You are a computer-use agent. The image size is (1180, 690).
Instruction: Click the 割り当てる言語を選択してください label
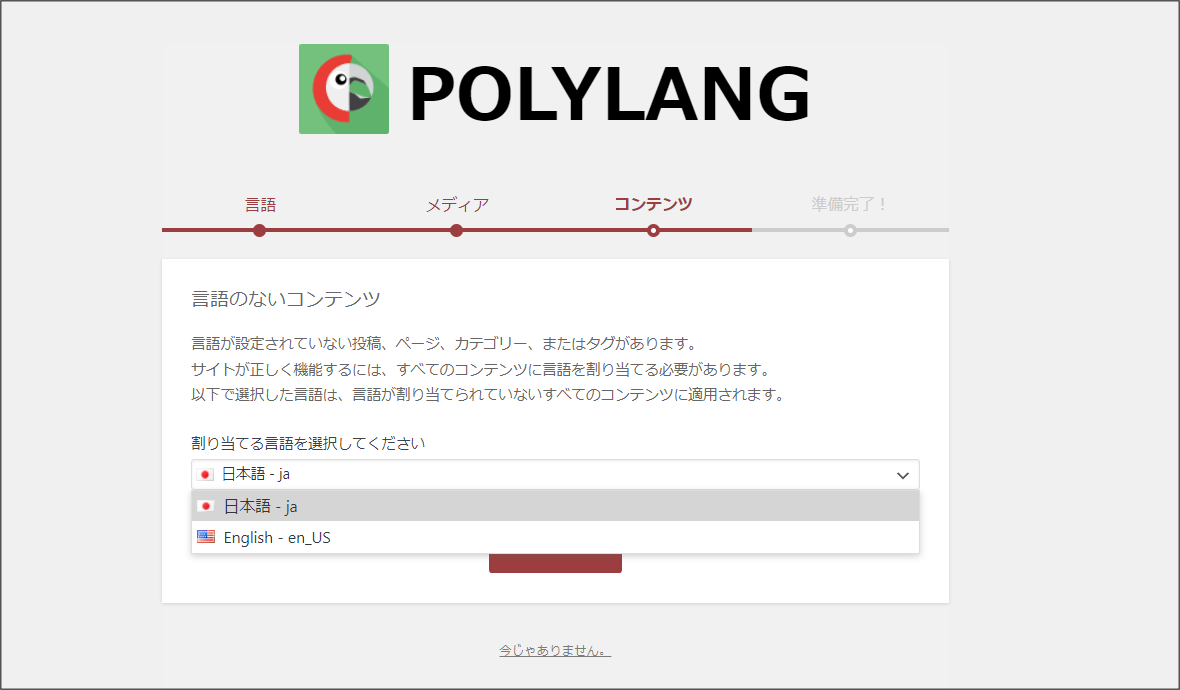[308, 443]
